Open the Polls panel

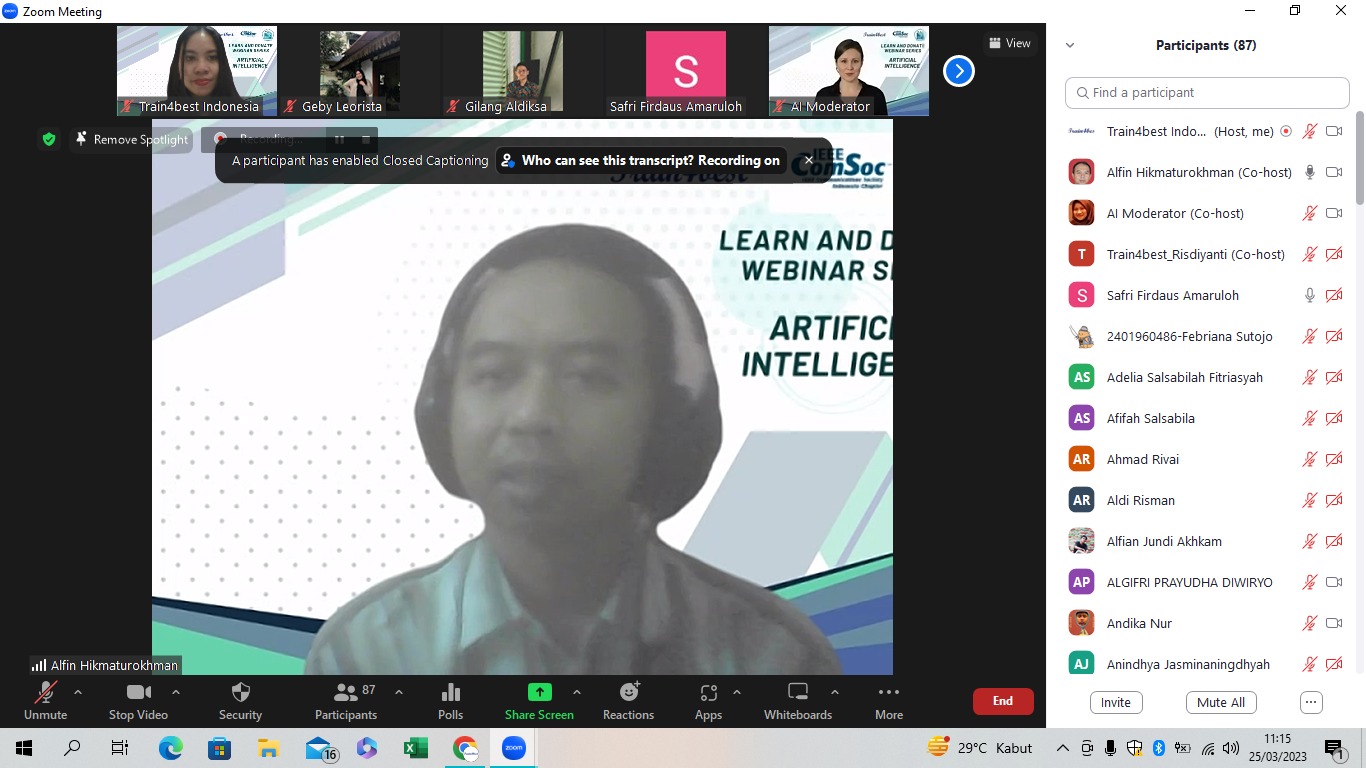pos(450,701)
